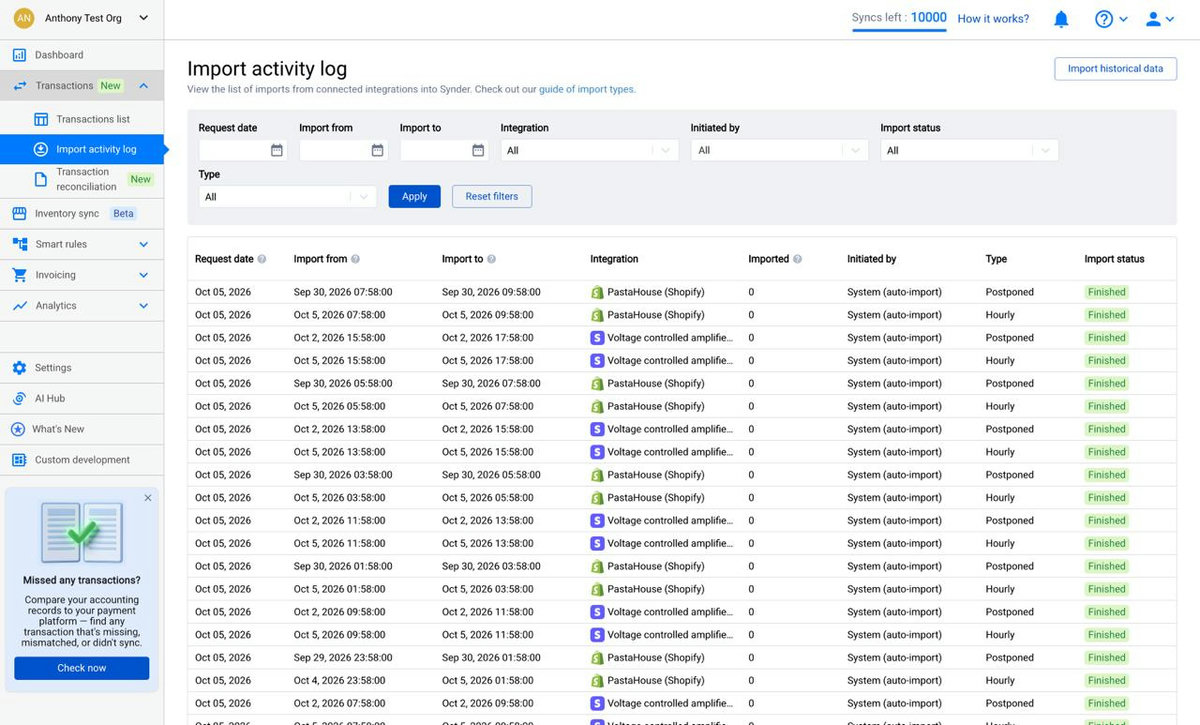Click the Transactions arrows icon in sidebar
Screen dimensions: 1200x725
click(20, 86)
